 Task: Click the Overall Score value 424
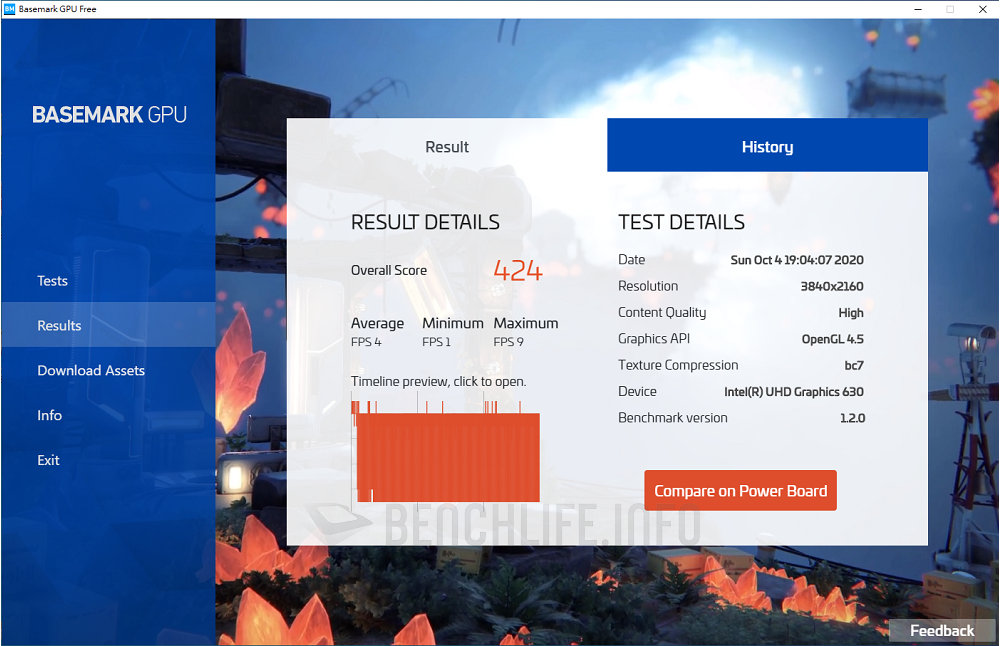(x=516, y=269)
